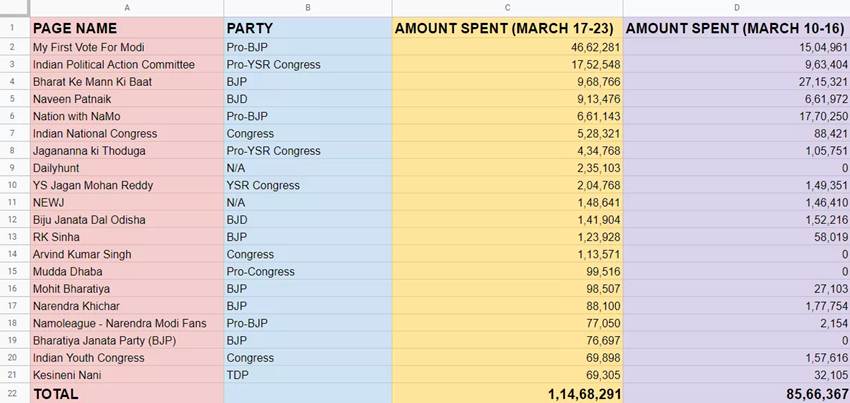Click the select-all corner box

(x=14, y=8)
